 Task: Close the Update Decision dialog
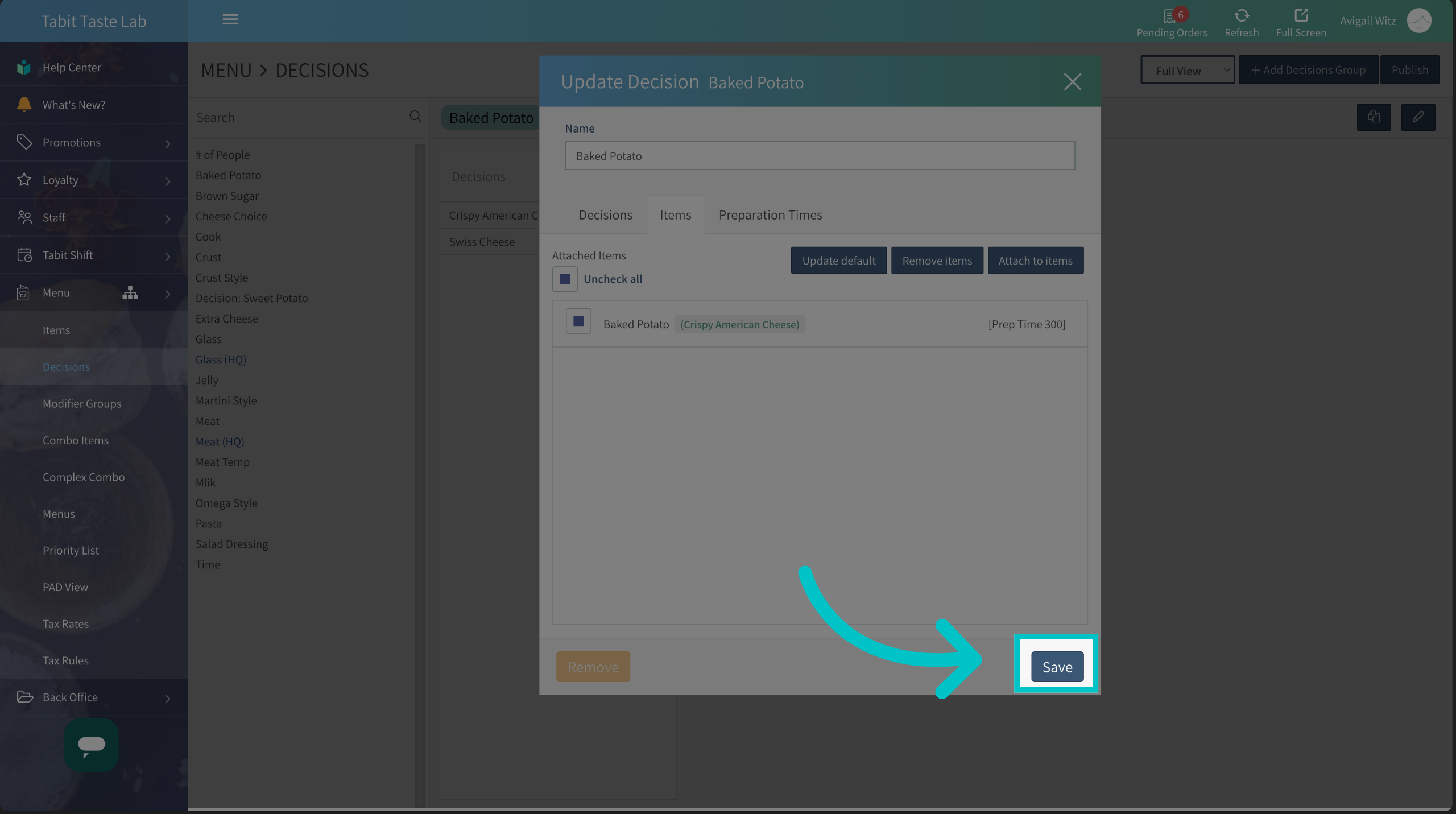[x=1072, y=82]
